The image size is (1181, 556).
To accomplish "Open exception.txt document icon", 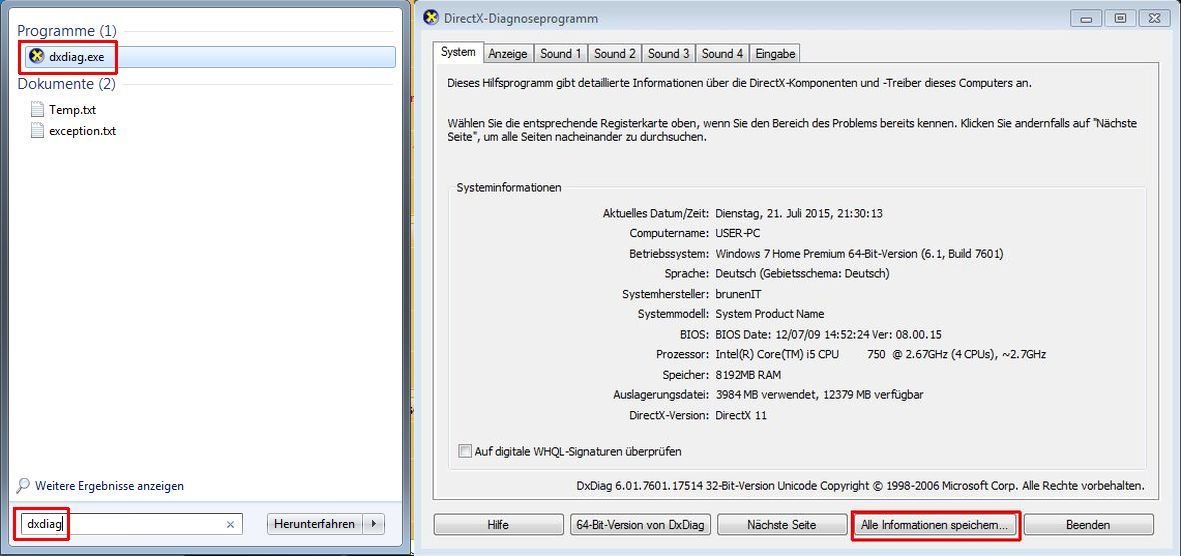I will 37,130.
